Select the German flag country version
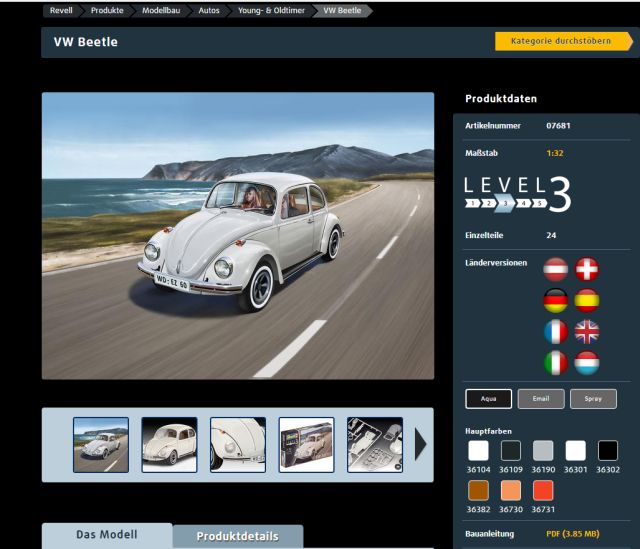Screen dimensions: 640x549 555,300
